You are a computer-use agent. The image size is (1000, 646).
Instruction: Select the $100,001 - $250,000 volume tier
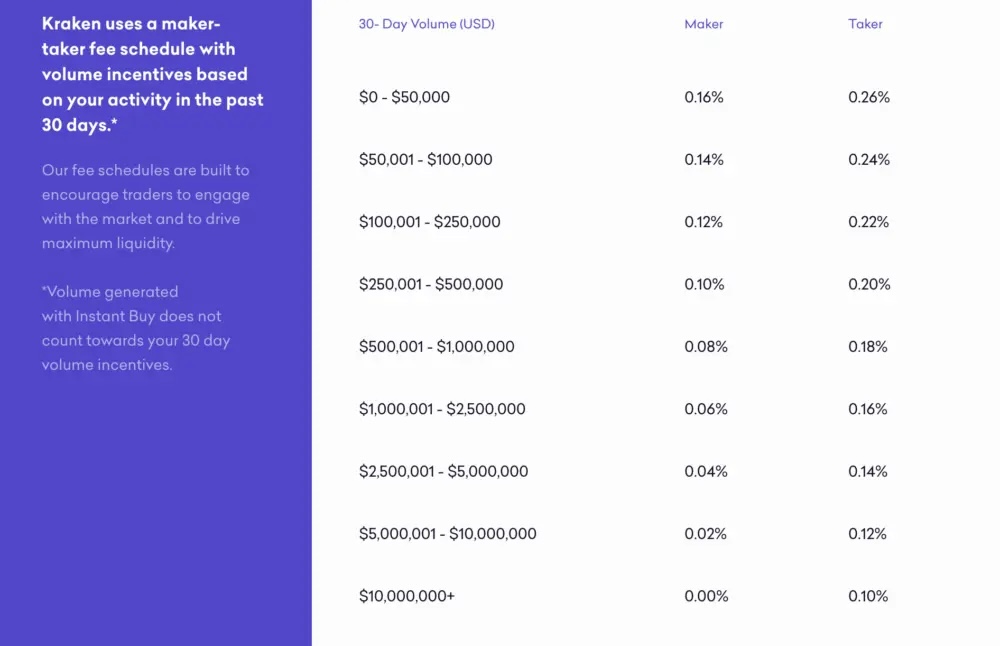pyautogui.click(x=430, y=222)
